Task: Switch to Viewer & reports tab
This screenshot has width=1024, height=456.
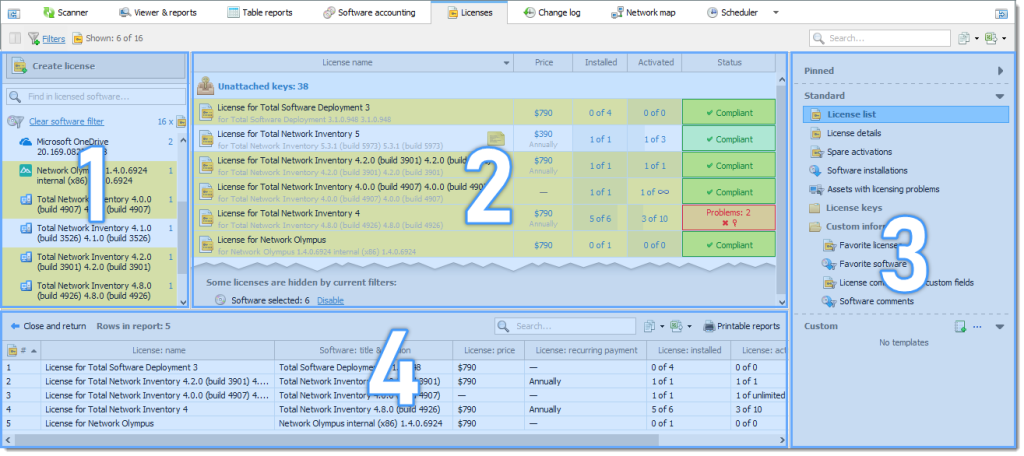Action: 157,12
